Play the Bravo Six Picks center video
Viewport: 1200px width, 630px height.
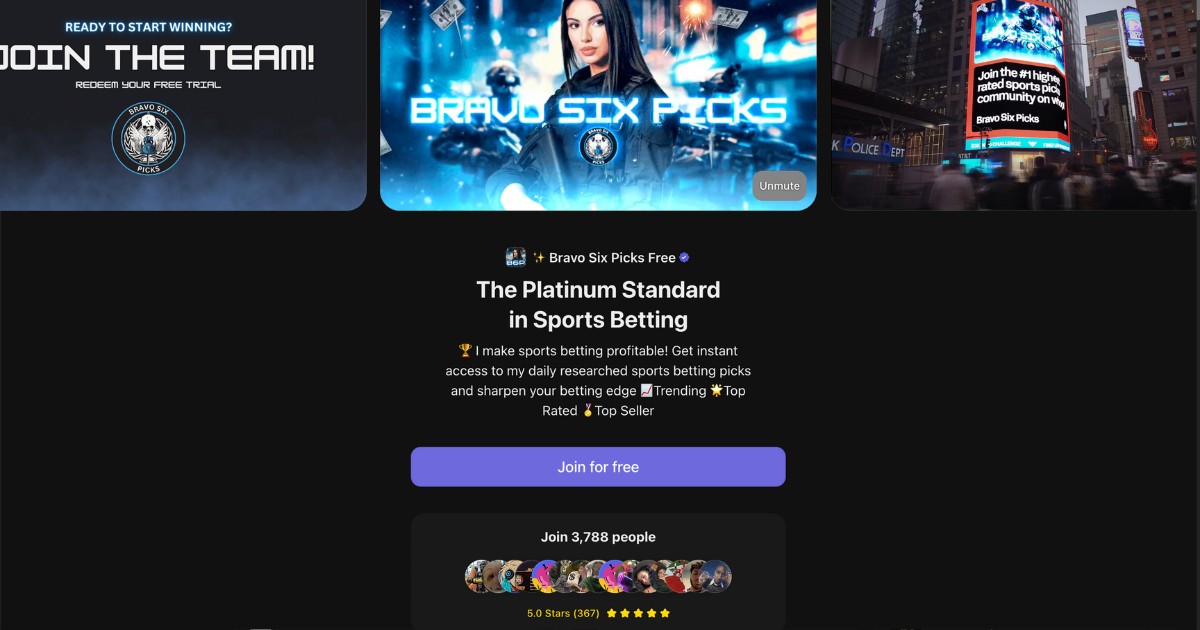point(598,105)
